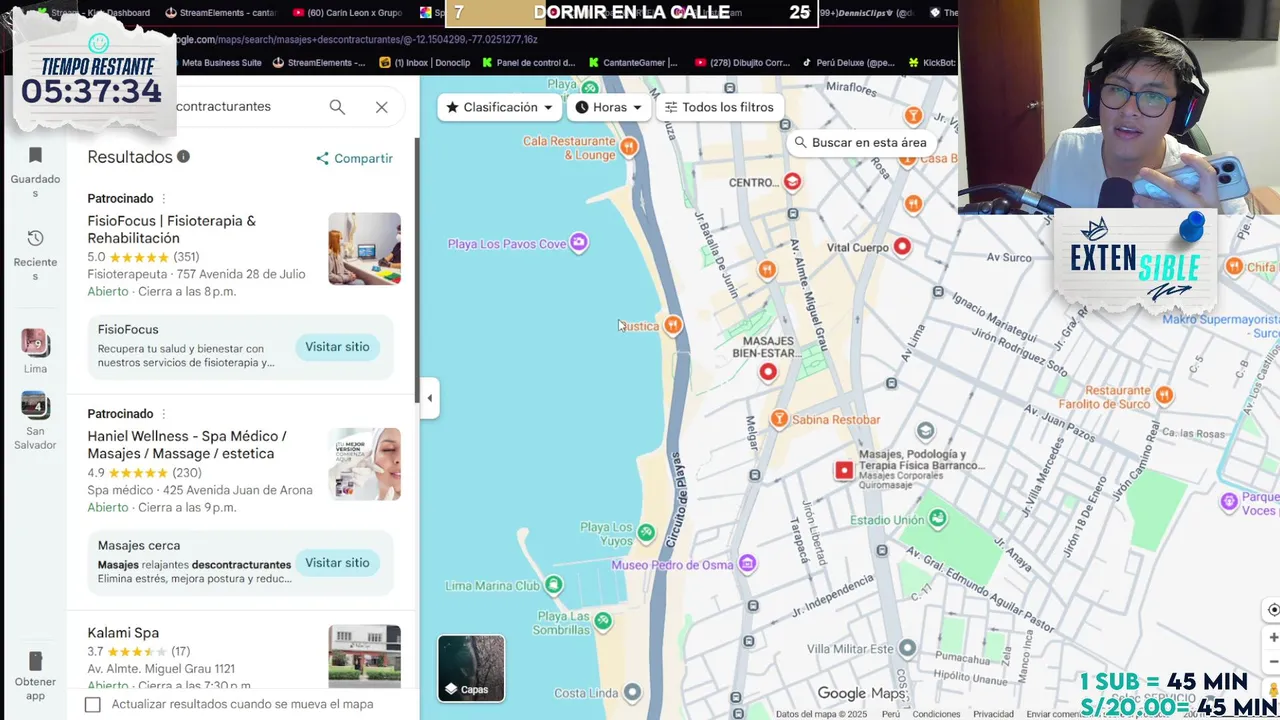Open the Panel de control bookmark
The height and width of the screenshot is (720, 1280).
tap(528, 62)
